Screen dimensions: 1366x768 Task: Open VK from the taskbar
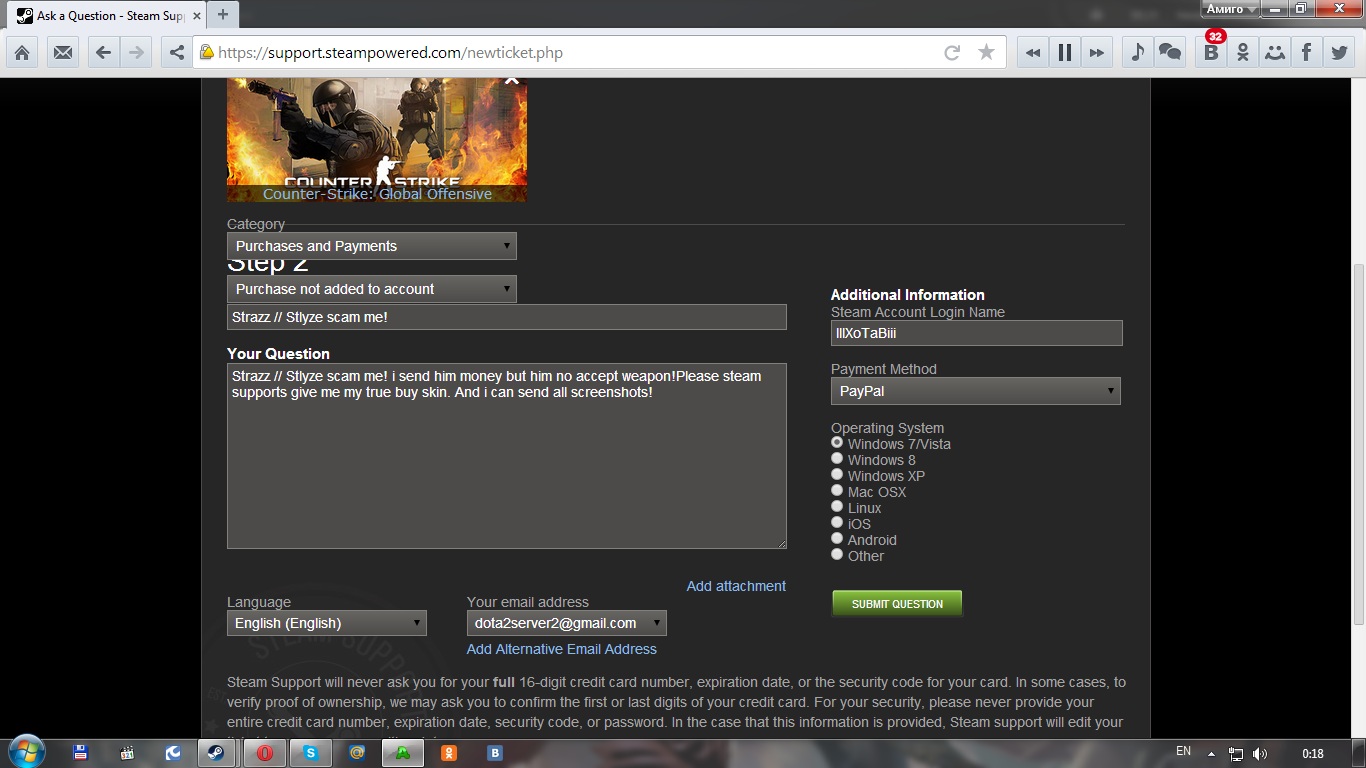(495, 753)
